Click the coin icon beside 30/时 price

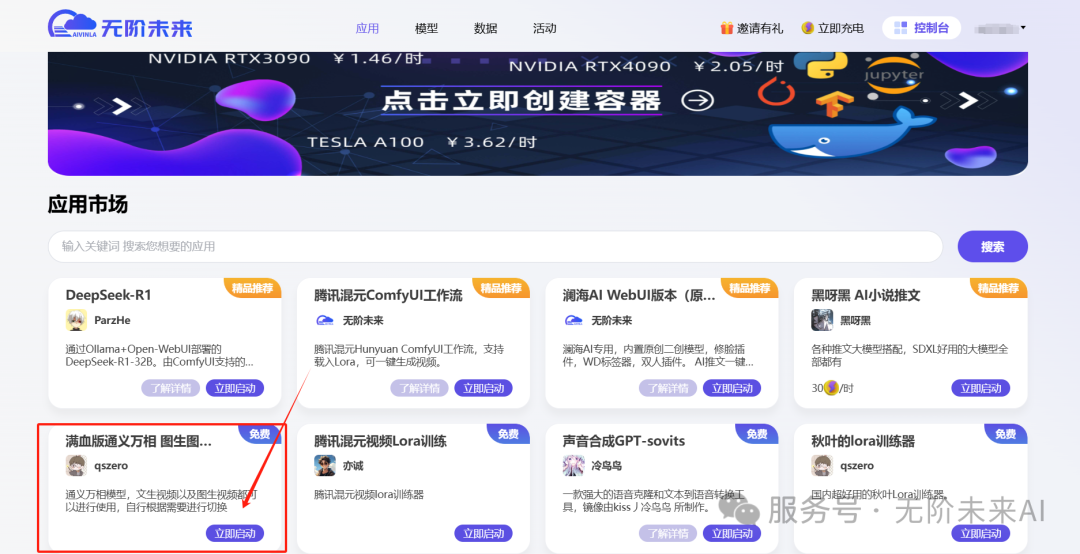(x=831, y=388)
